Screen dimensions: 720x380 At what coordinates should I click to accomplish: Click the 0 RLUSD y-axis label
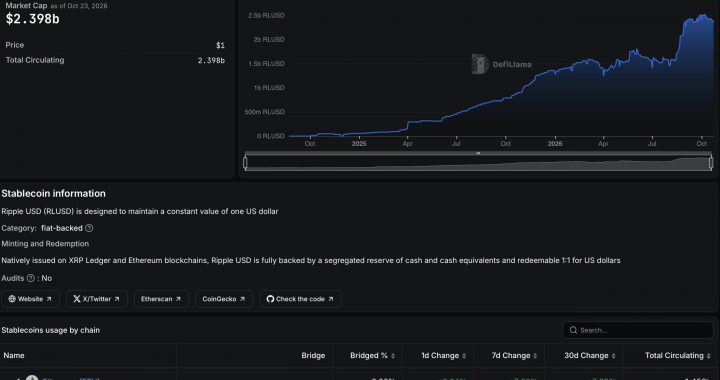(271, 136)
